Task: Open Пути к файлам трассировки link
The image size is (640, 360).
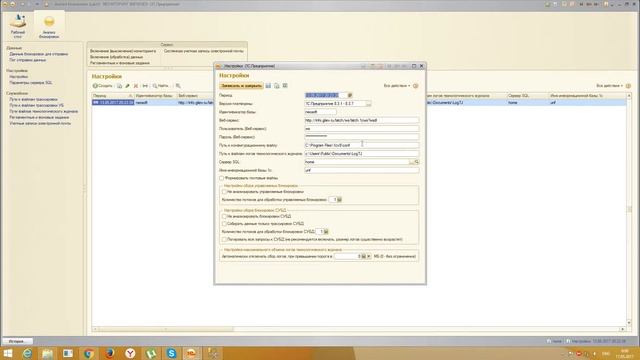Action: 33,99
